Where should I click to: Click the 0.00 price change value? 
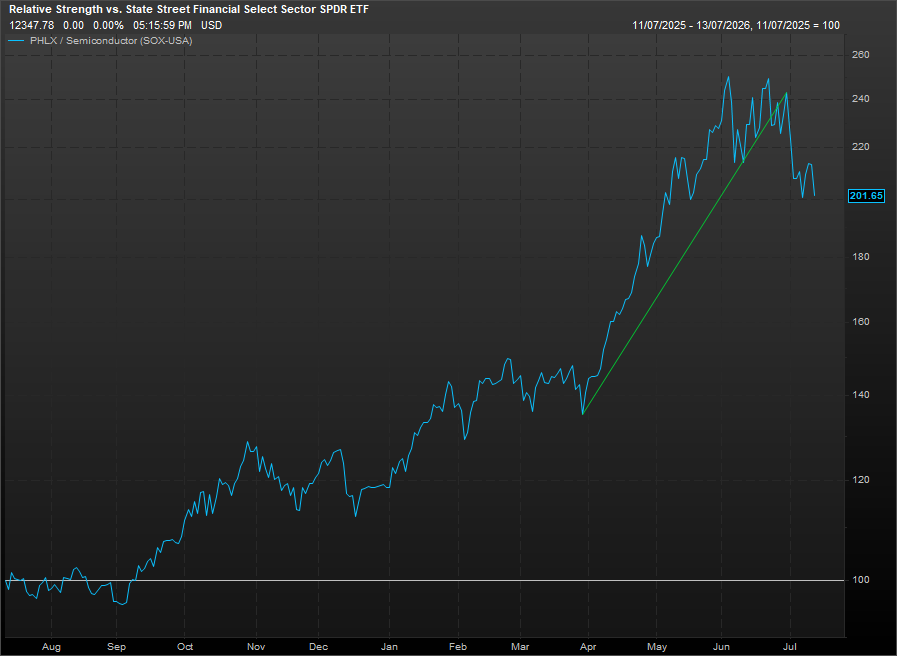tap(73, 26)
